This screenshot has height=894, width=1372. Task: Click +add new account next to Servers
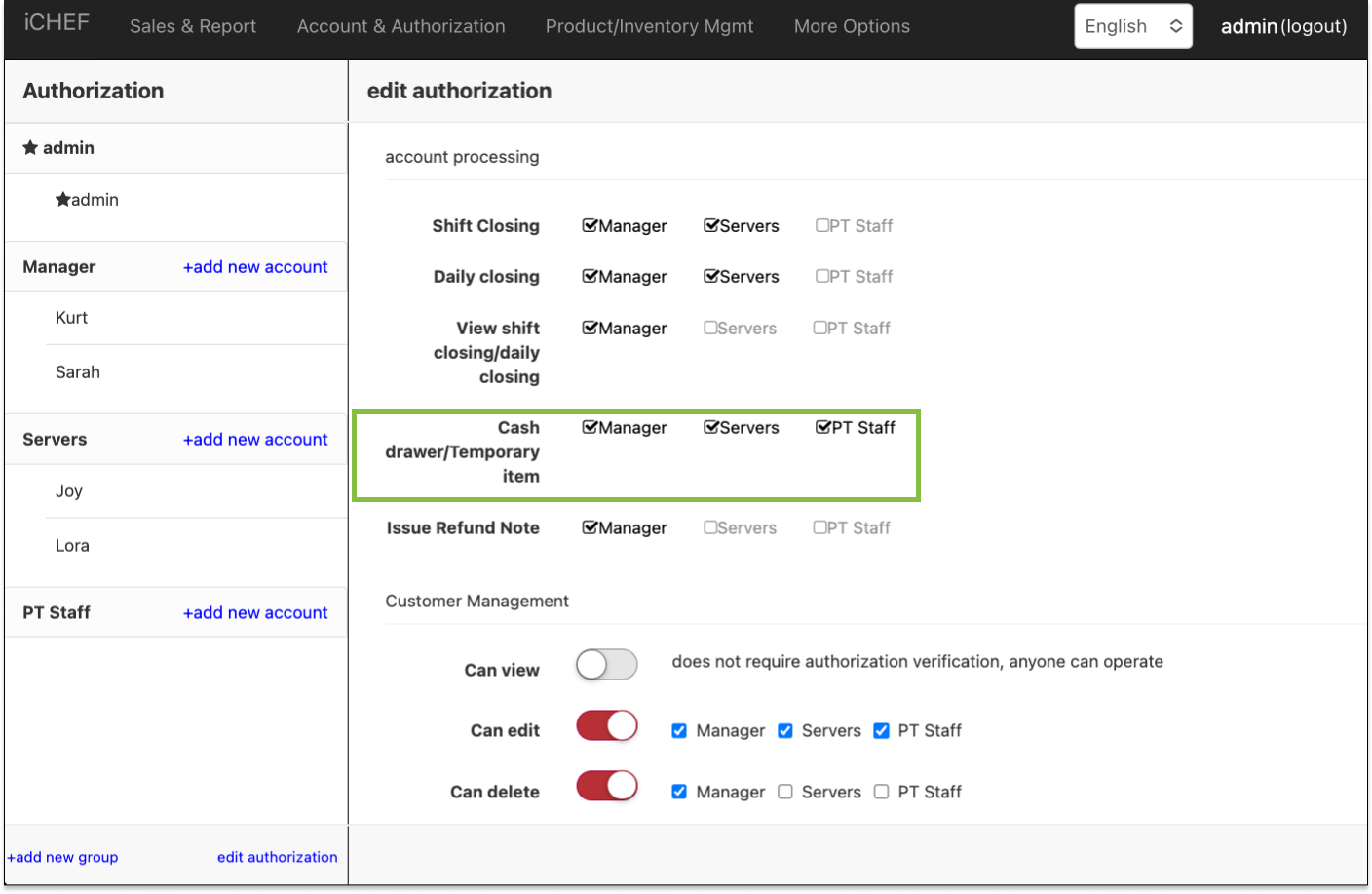(255, 439)
